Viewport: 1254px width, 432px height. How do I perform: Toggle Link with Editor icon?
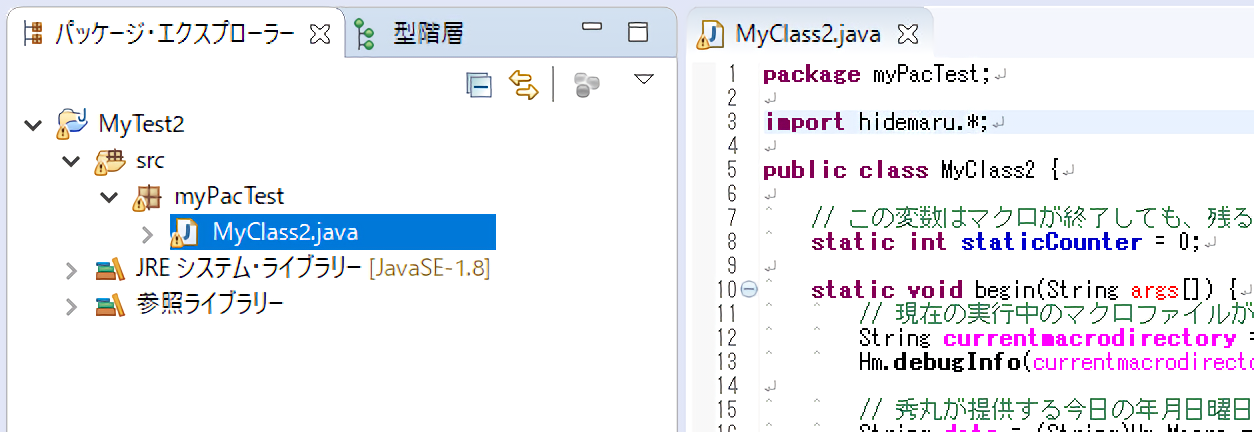[523, 85]
